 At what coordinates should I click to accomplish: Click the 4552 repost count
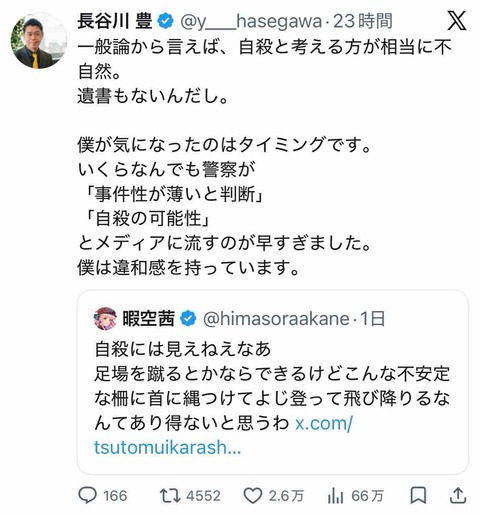[203, 496]
